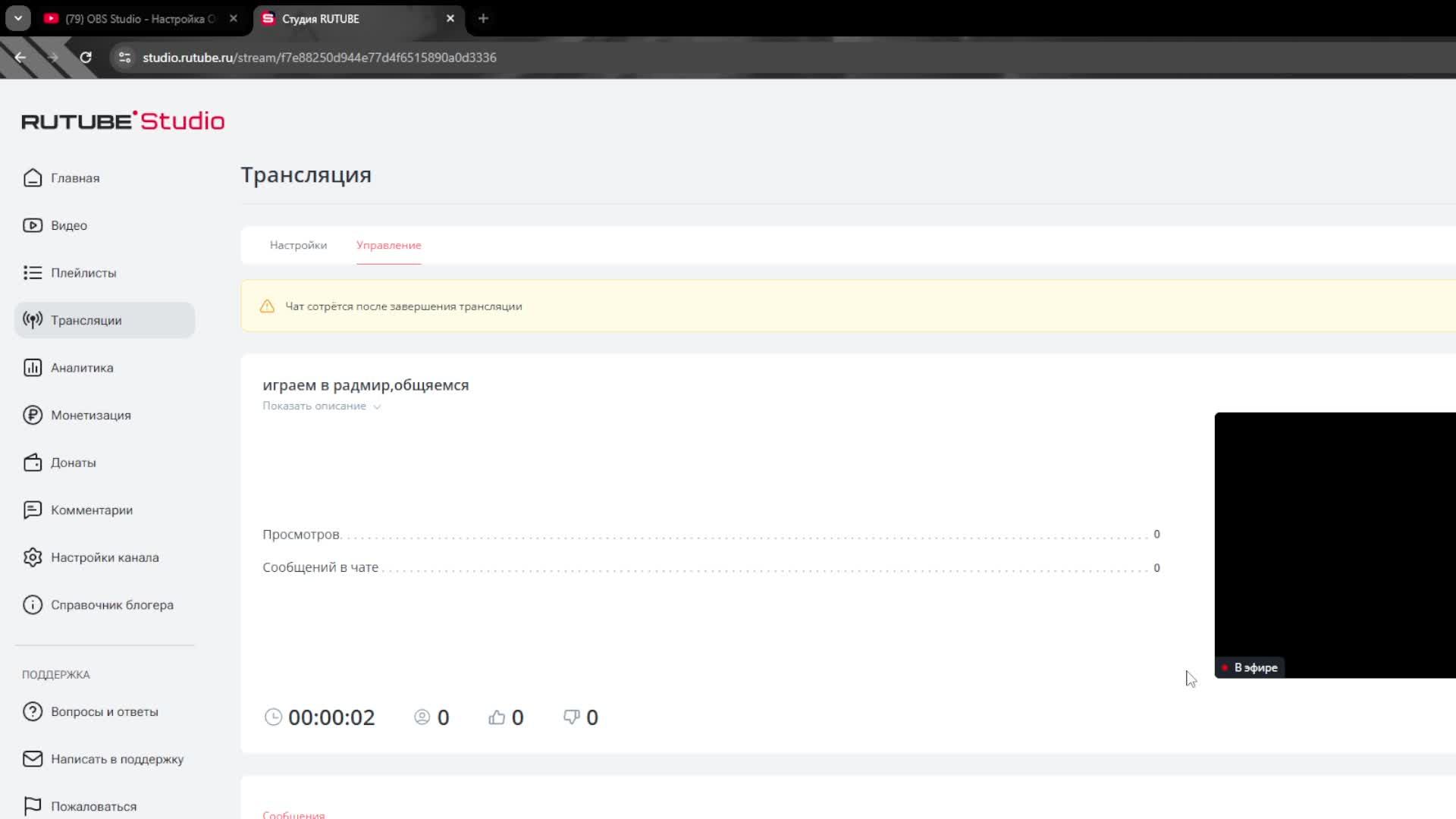Open site information control in address bar

[125, 58]
